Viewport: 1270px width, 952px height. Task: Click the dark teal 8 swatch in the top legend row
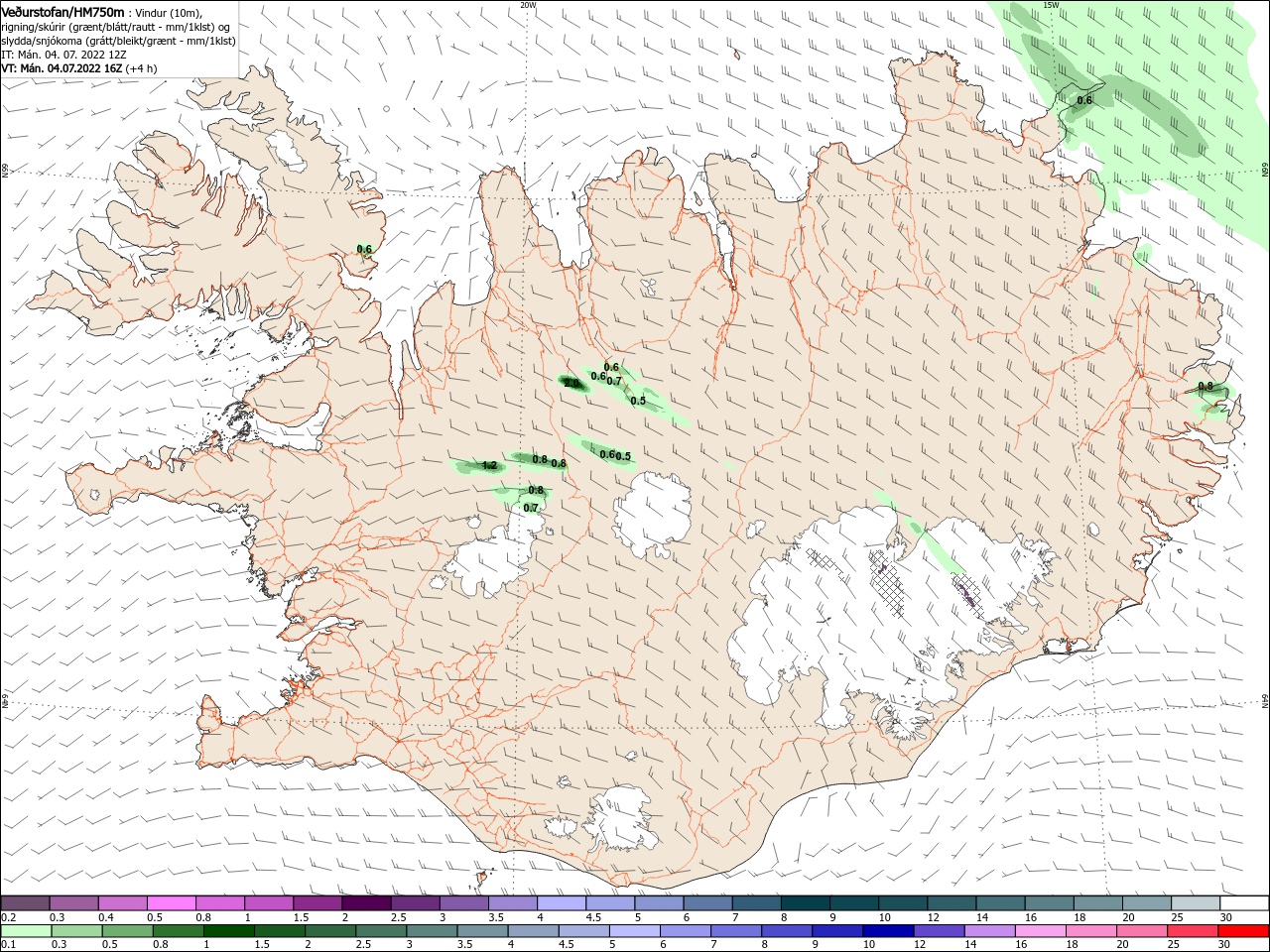(806, 903)
